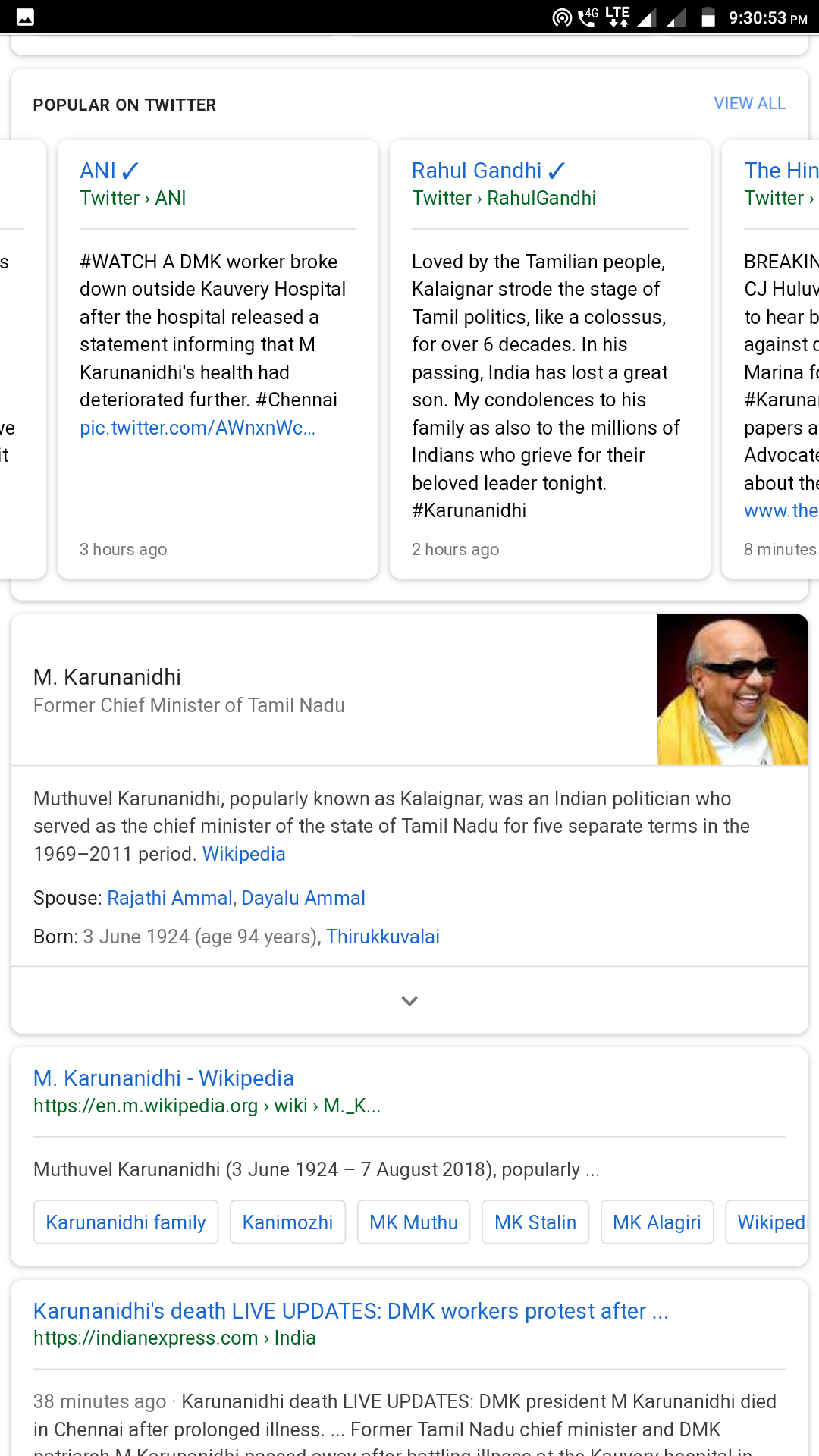Screen dimensions: 819x1456
Task: Click Rahul Gandhi verified checkmark badge
Action: coord(557,171)
